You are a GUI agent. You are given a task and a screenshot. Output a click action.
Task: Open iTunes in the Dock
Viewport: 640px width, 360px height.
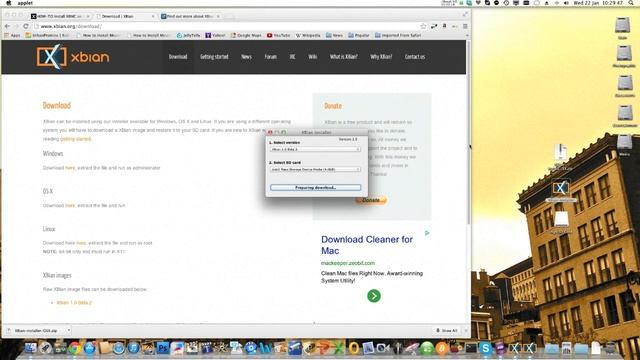(x=133, y=348)
